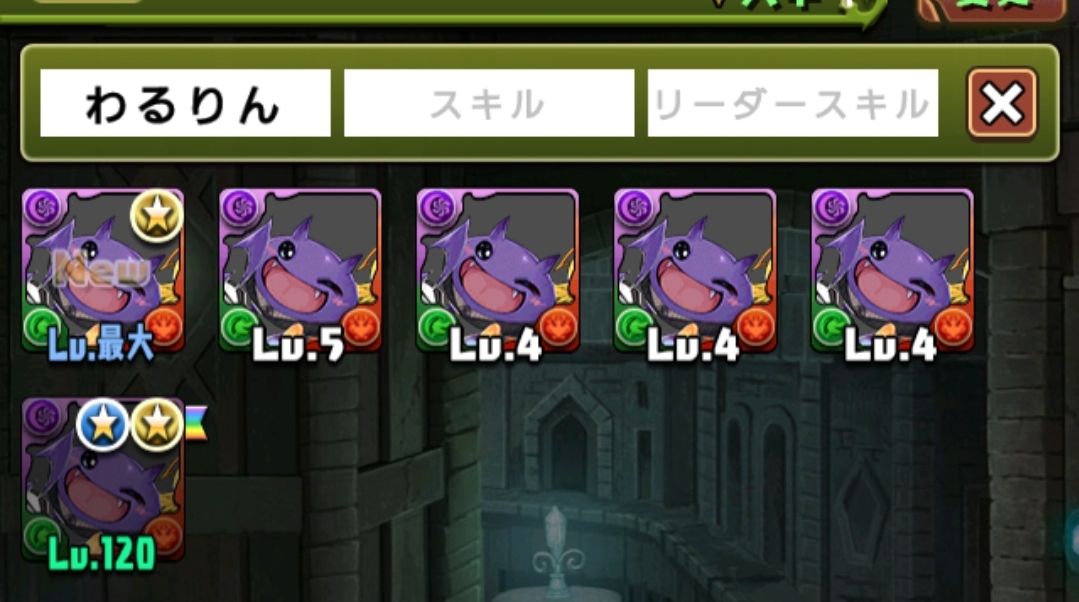This screenshot has height=602, width=1079.
Task: Select the Lv.最大 monster card
Action: coord(103,271)
